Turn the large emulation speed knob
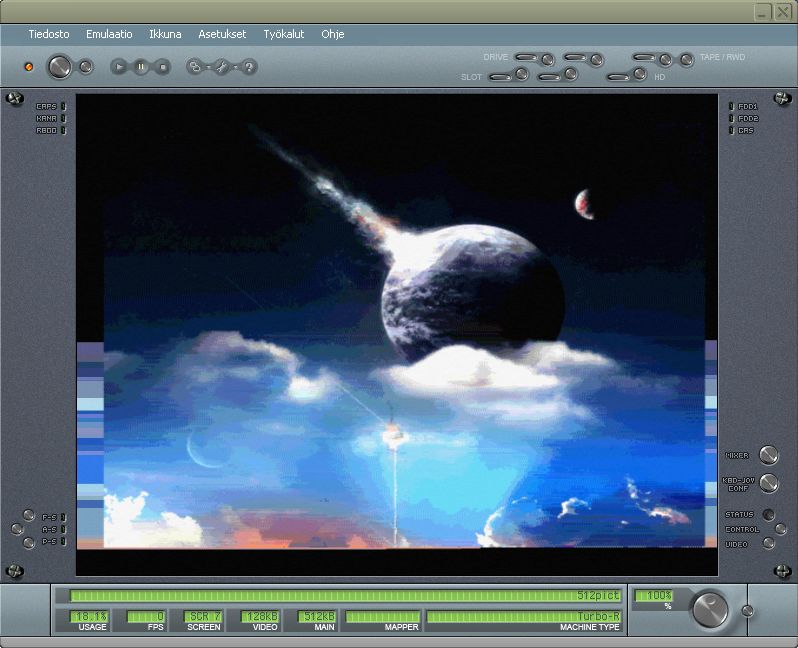The image size is (798, 648). pos(710,609)
